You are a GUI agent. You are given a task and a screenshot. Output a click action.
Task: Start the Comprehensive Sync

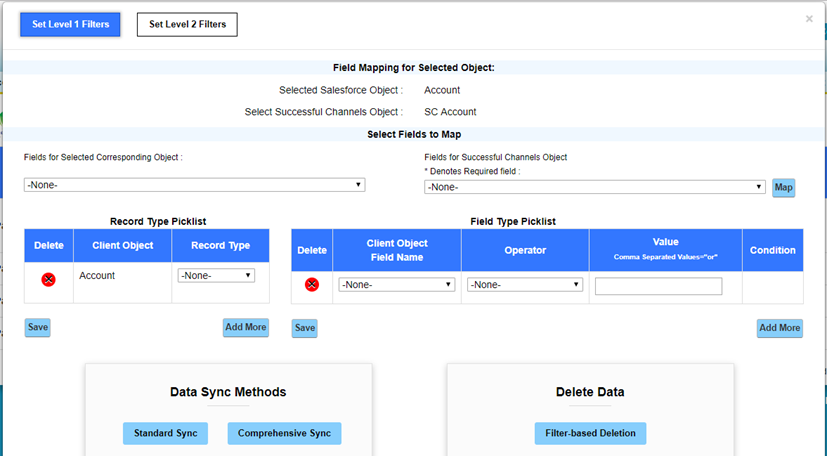(284, 433)
